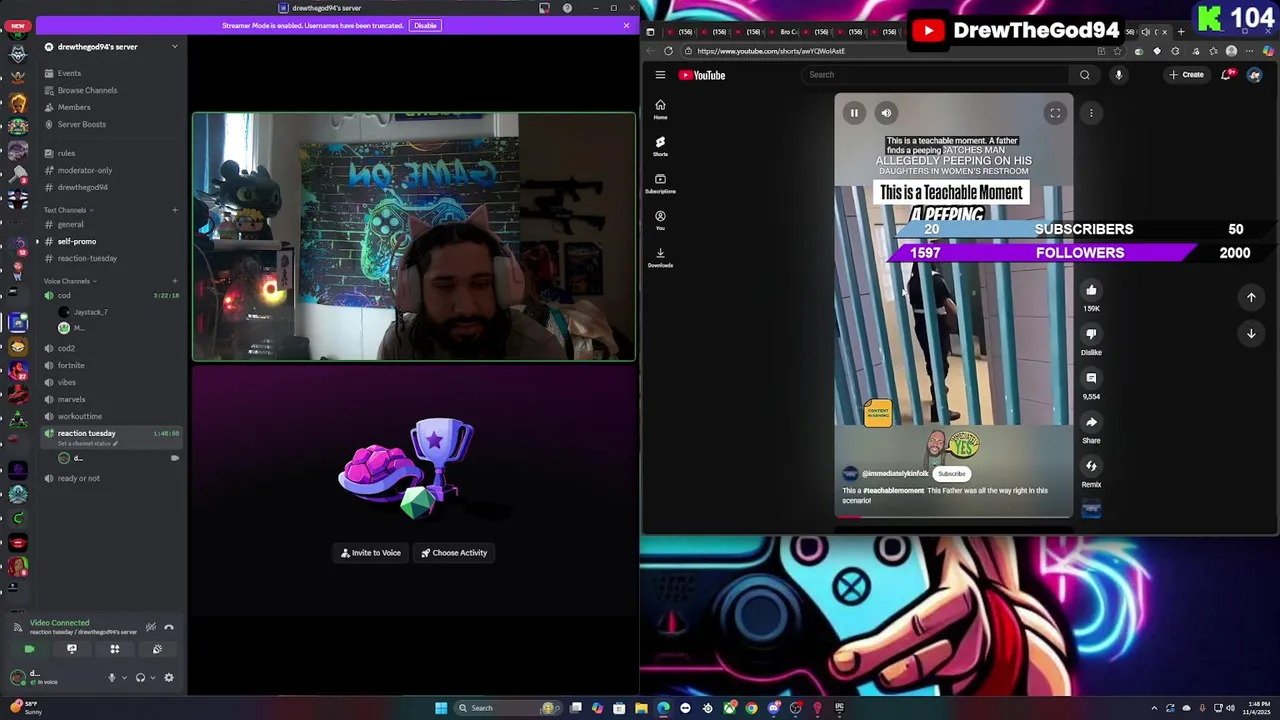Screen dimensions: 1280x720
Task: Open Discord activities launcher icon
Action: coord(114,649)
